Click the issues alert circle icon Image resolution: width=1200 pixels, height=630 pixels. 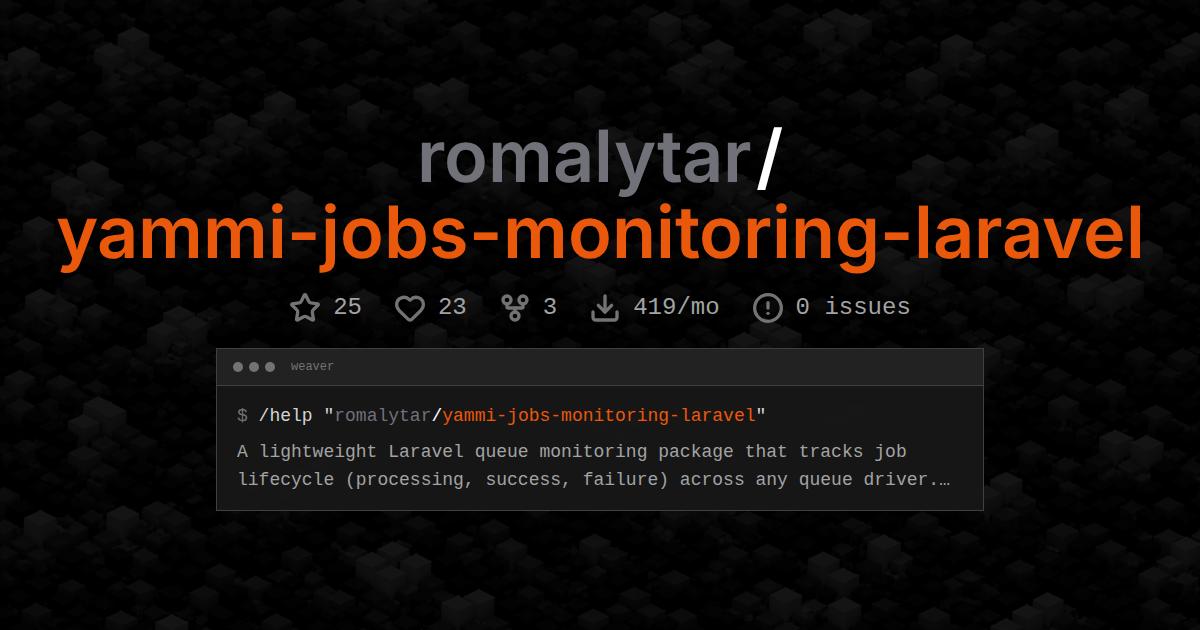[767, 307]
